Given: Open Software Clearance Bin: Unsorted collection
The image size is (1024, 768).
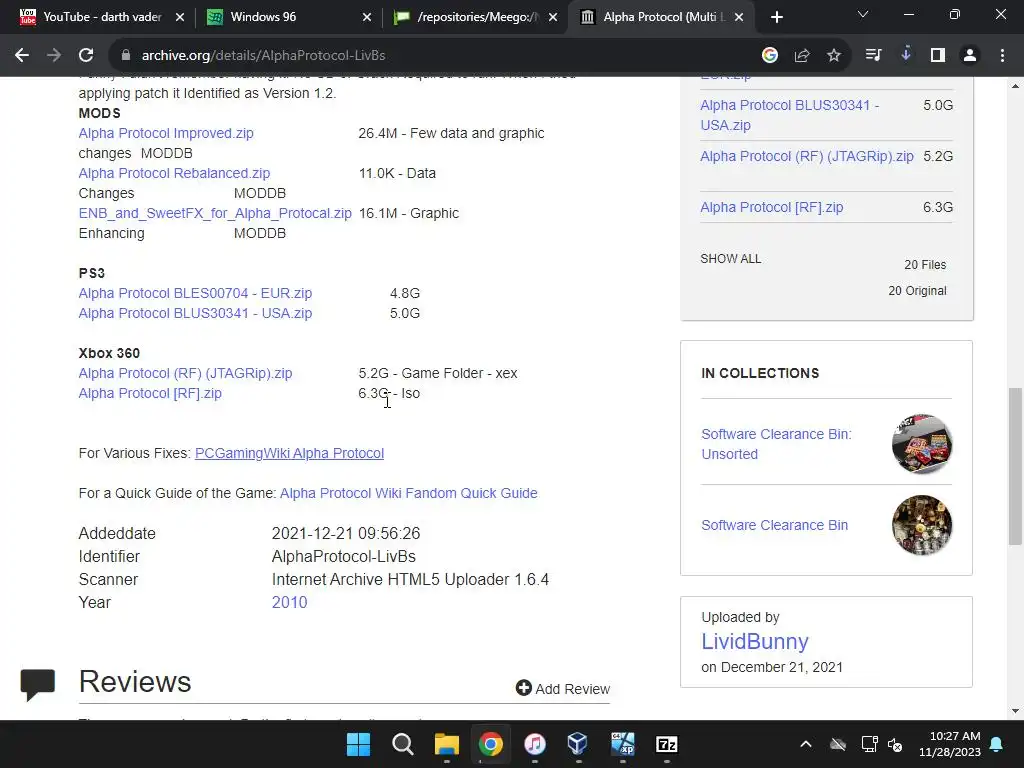Looking at the screenshot, I should (776, 444).
